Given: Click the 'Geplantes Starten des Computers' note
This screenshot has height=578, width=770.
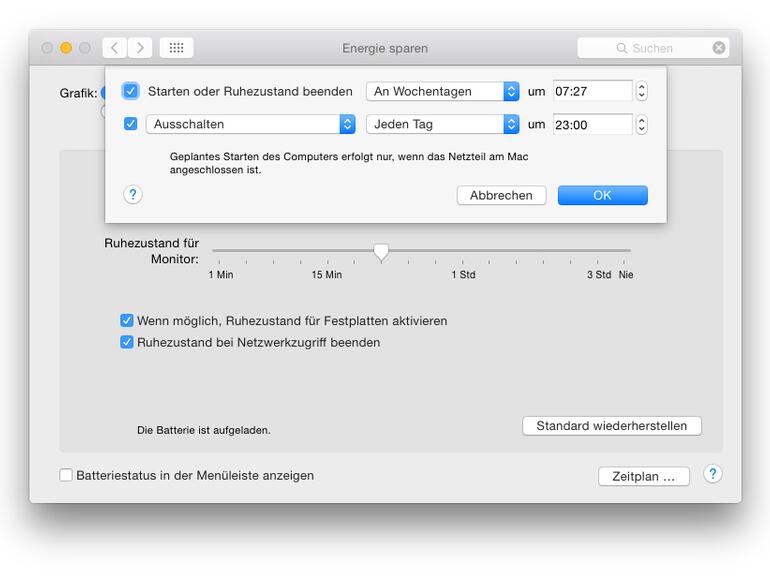Looking at the screenshot, I should coord(349,163).
